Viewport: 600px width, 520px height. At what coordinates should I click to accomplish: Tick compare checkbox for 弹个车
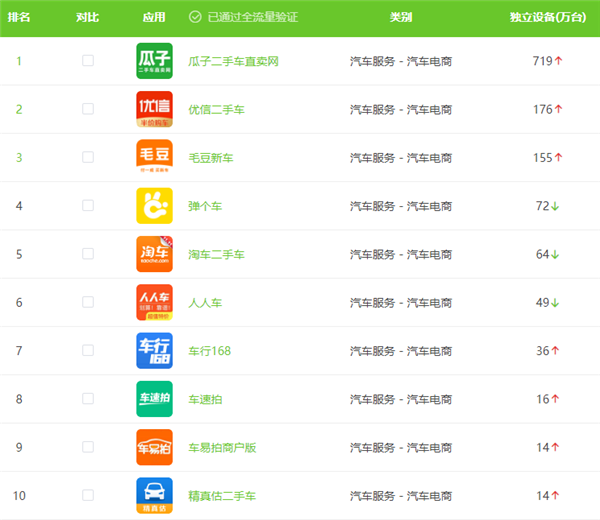pos(88,205)
